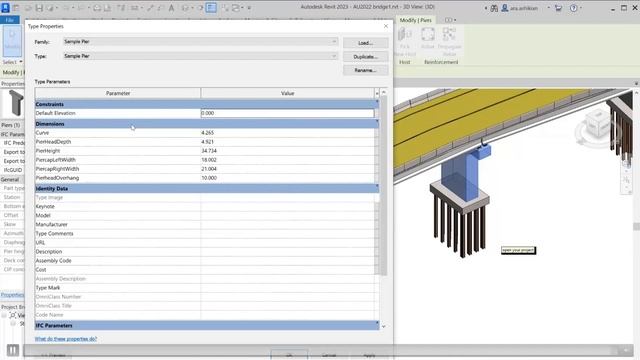Click the Modify tool in ribbon

click(x=12, y=40)
